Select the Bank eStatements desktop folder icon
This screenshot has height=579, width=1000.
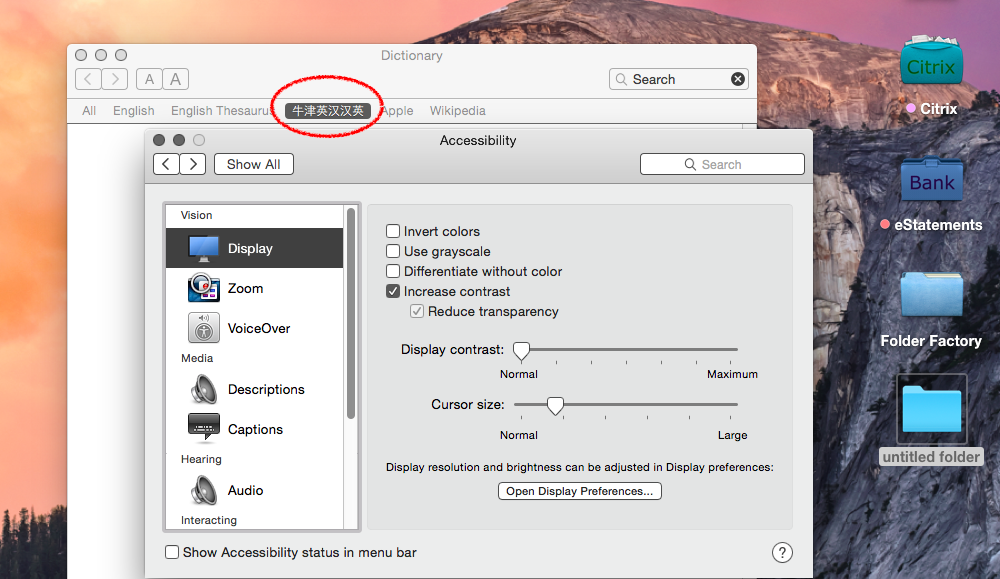coord(932,179)
